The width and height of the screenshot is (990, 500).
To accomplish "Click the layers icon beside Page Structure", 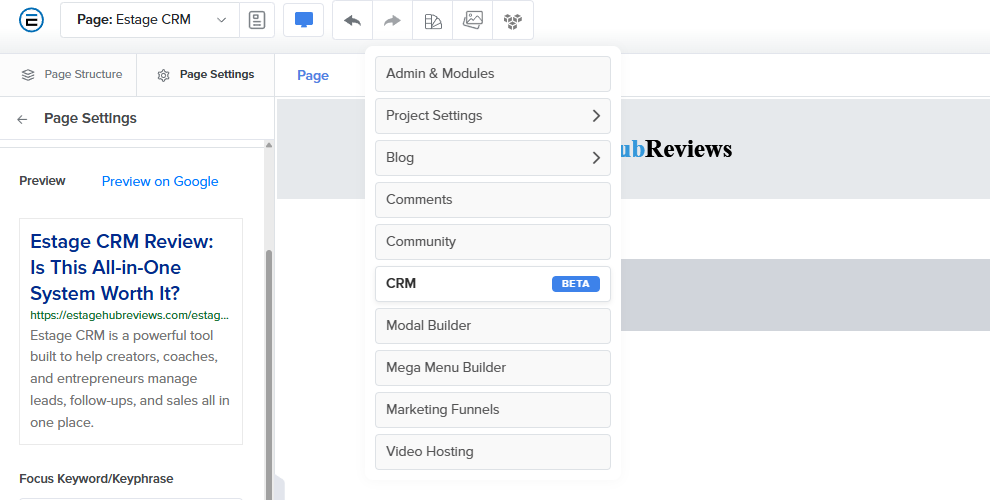I will [28, 74].
